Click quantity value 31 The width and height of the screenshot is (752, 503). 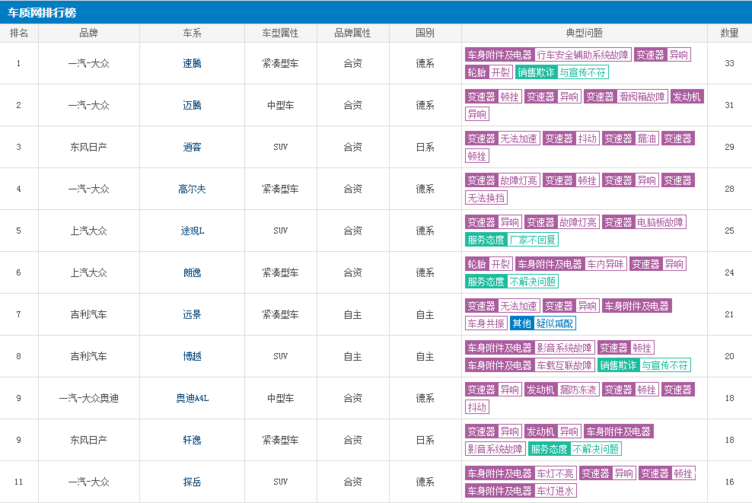729,105
